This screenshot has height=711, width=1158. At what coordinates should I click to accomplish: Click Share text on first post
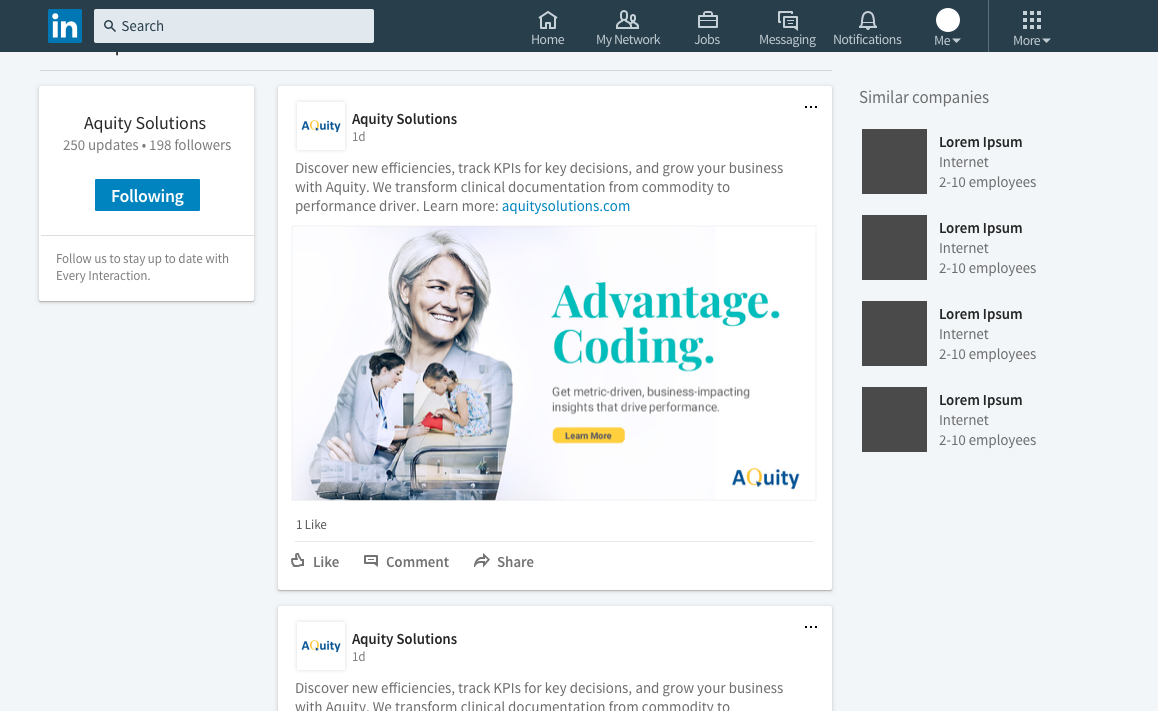pyautogui.click(x=515, y=562)
